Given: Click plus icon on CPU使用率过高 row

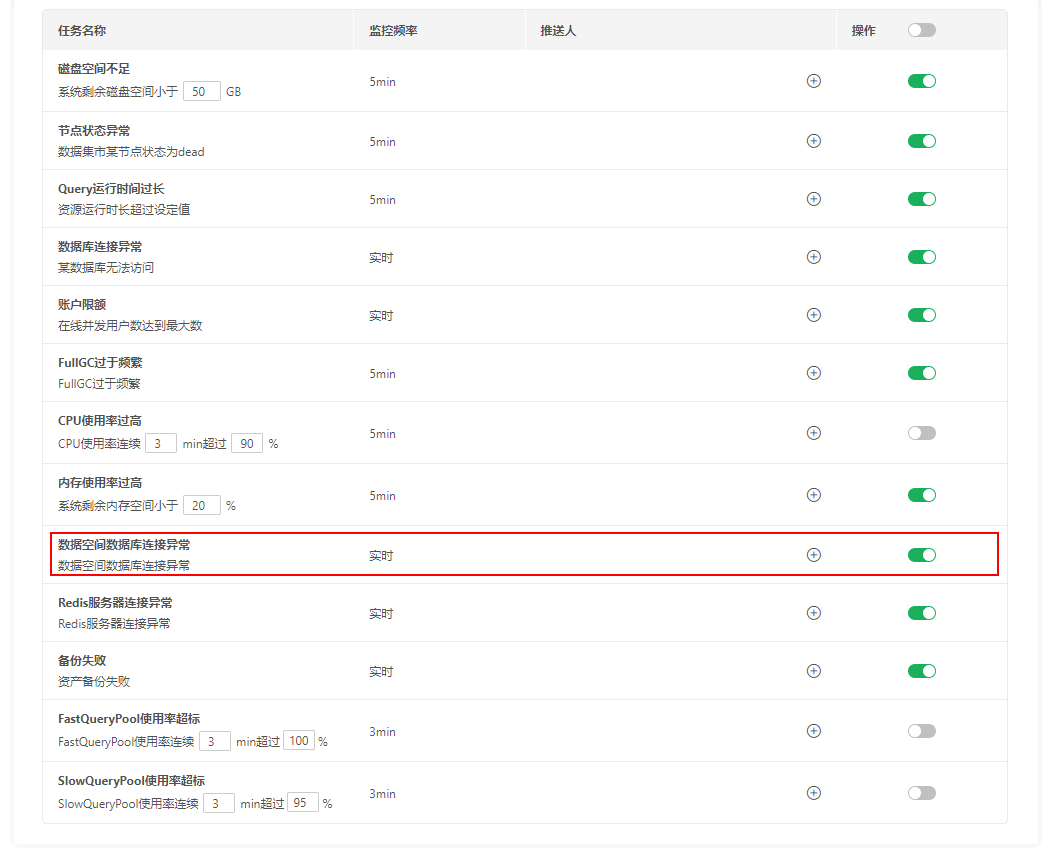Looking at the screenshot, I should [x=814, y=432].
